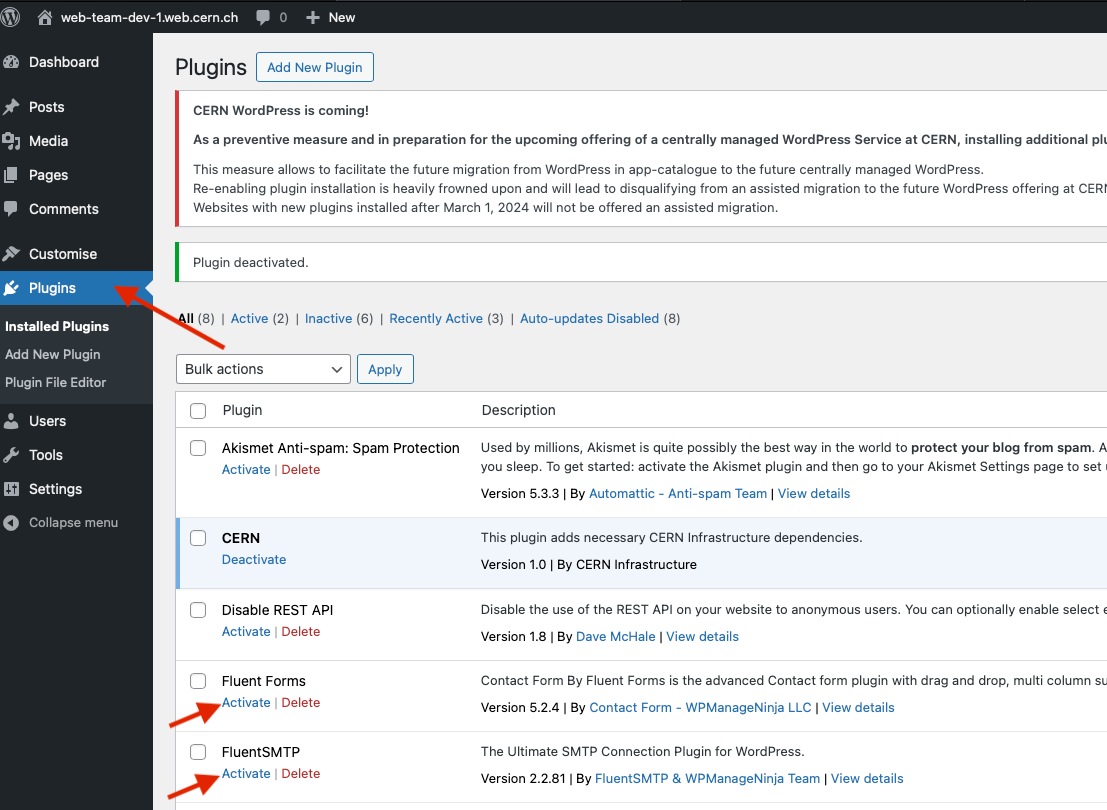Activate the Fluent Forms plugin
1107x810 pixels.
click(246, 703)
